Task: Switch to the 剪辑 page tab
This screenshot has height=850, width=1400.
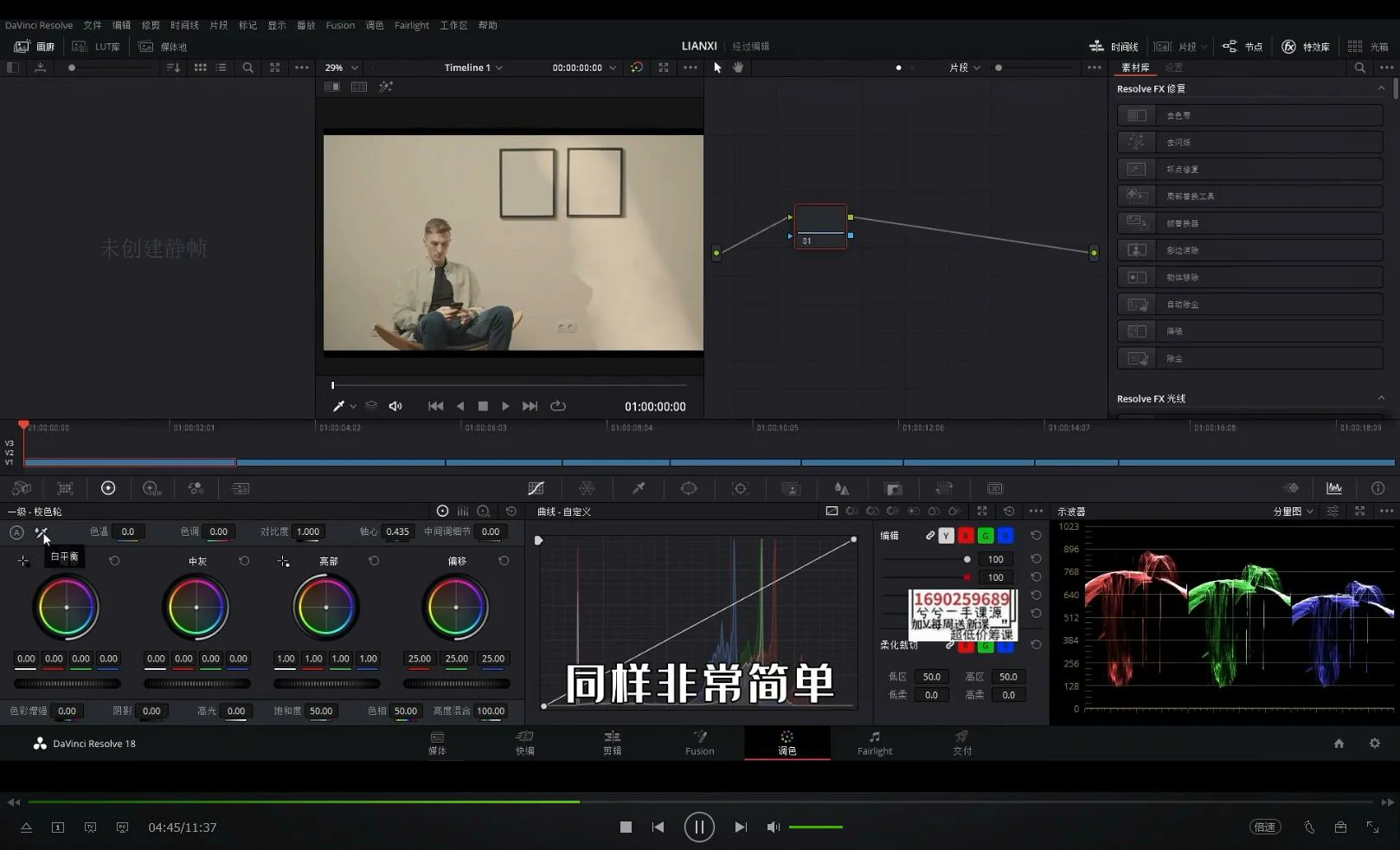Action: pyautogui.click(x=612, y=743)
